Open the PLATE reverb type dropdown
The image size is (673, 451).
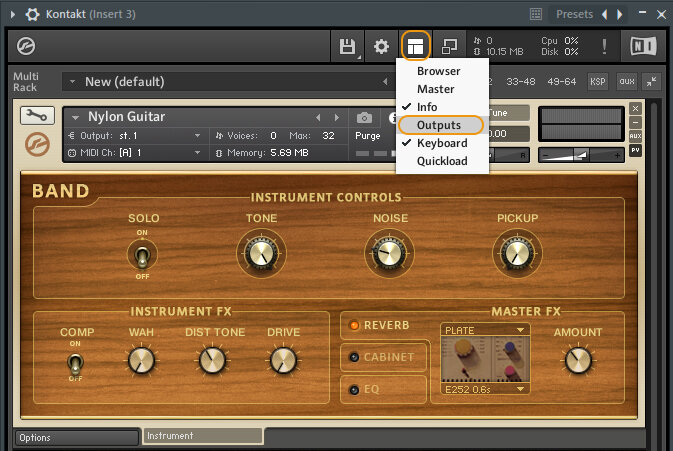click(x=485, y=330)
